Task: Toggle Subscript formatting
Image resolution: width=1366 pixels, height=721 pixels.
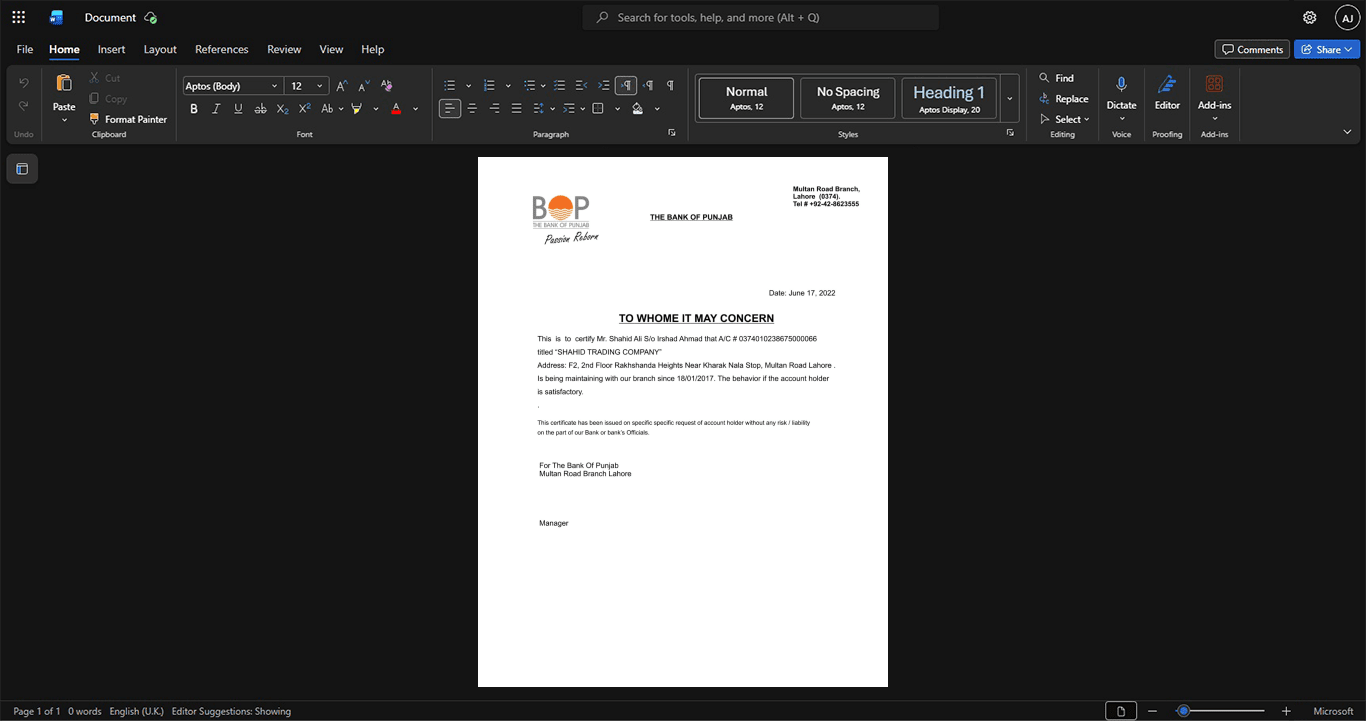Action: tap(282, 108)
